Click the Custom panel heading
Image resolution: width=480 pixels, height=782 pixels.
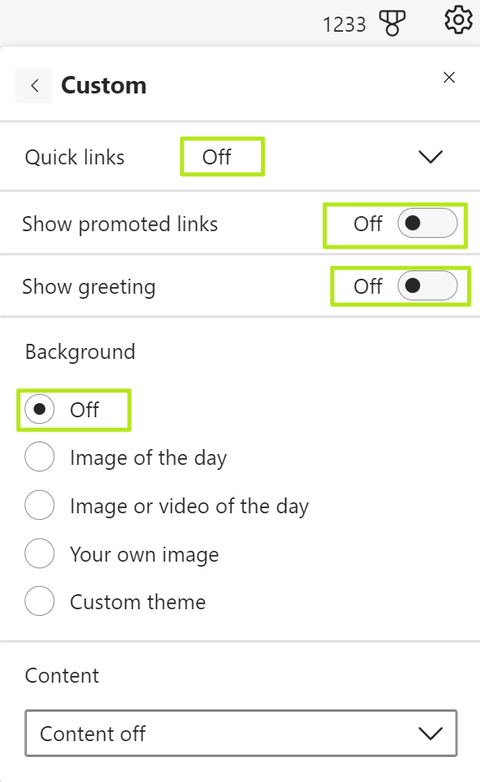pyautogui.click(x=104, y=85)
